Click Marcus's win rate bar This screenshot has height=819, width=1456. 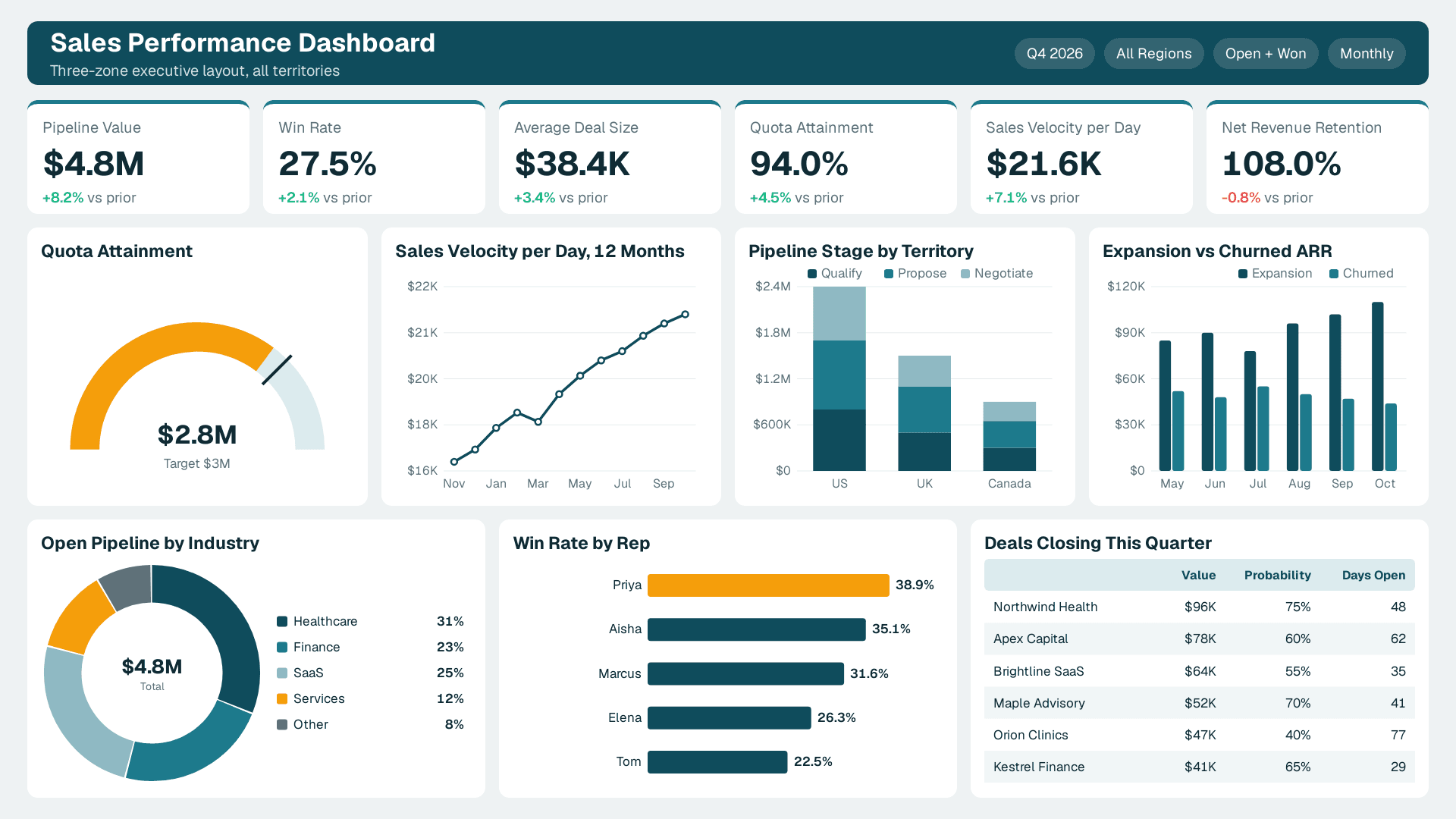[745, 673]
